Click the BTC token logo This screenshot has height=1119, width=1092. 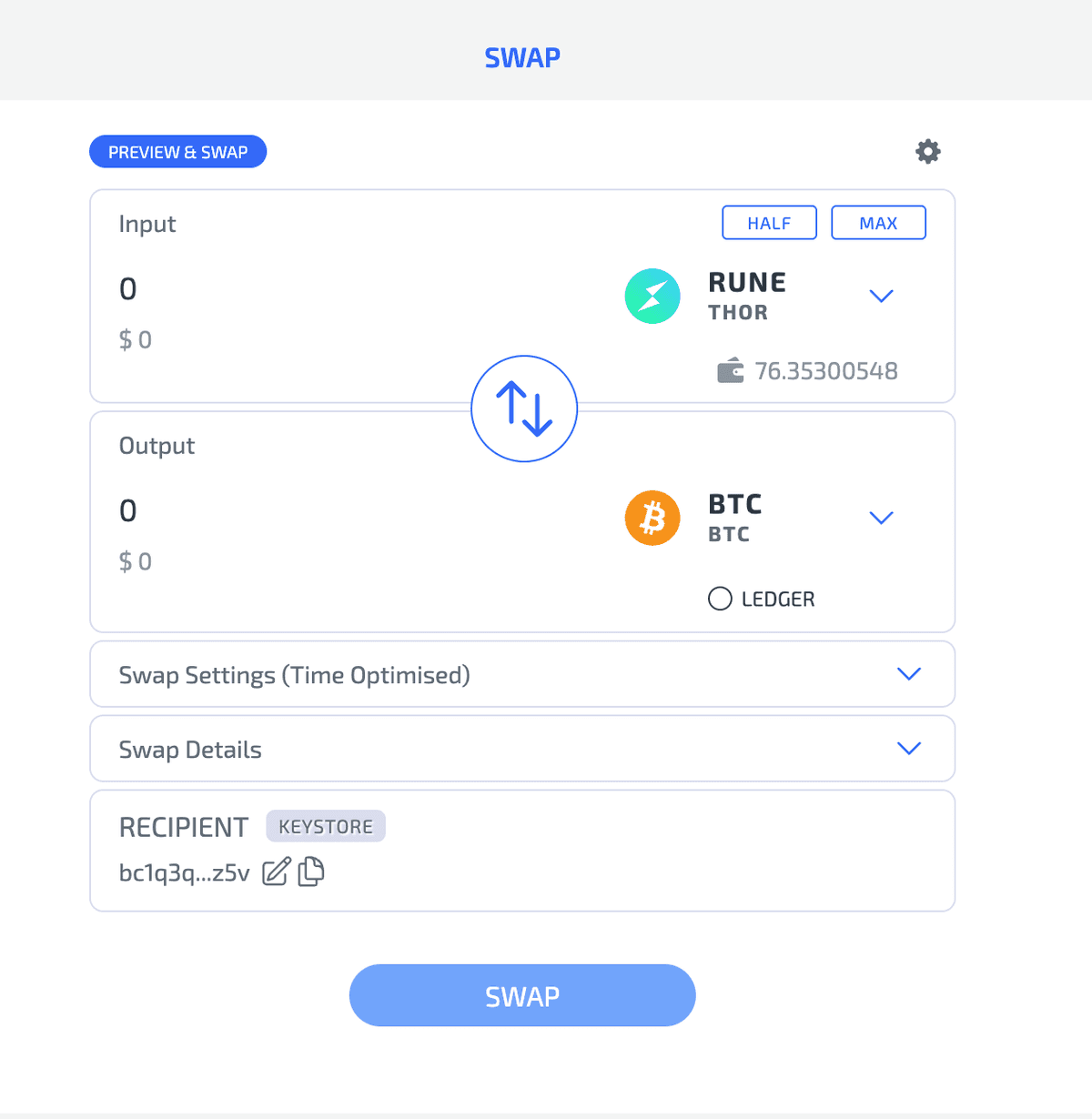coord(652,518)
